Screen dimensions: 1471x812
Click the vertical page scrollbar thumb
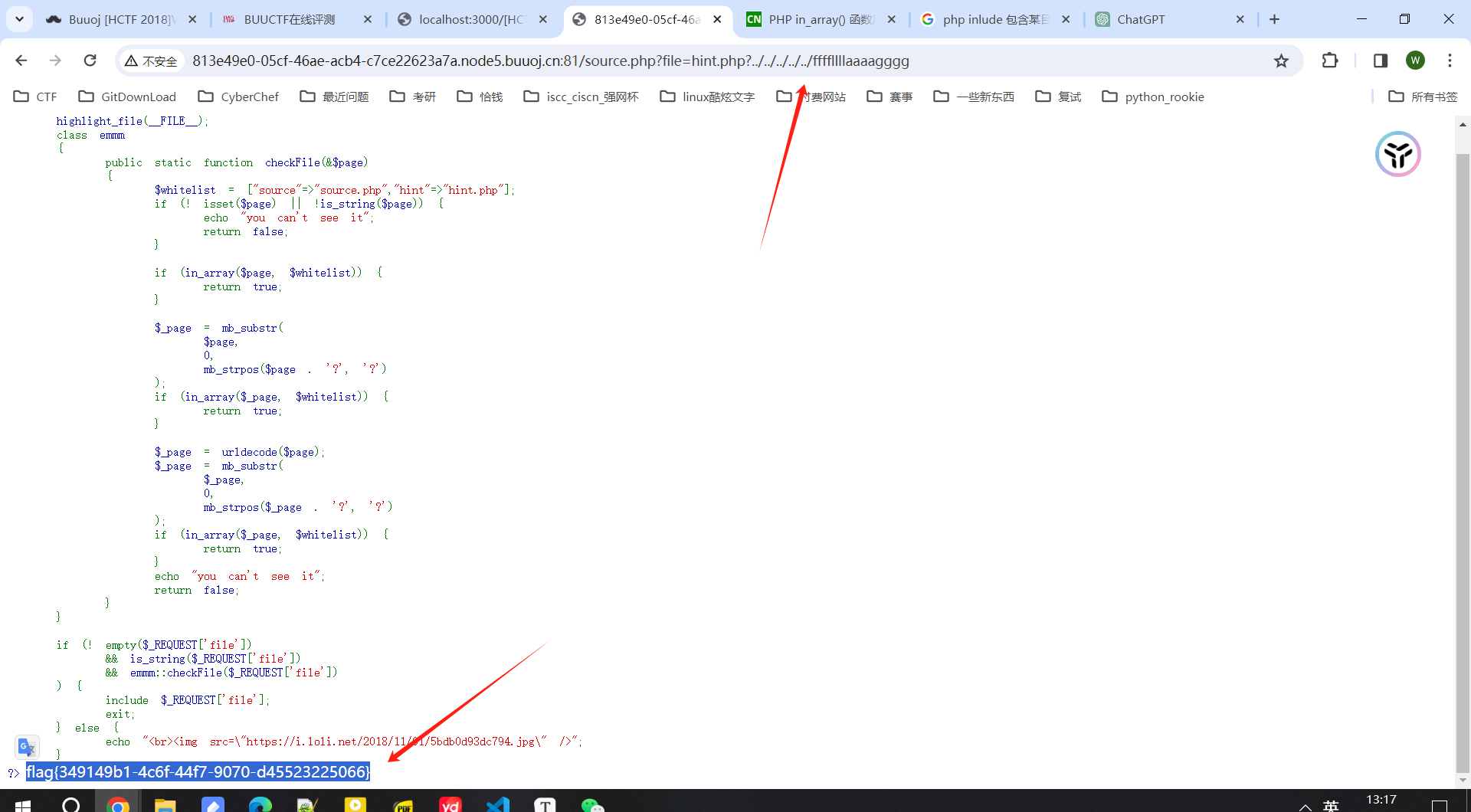1463,463
